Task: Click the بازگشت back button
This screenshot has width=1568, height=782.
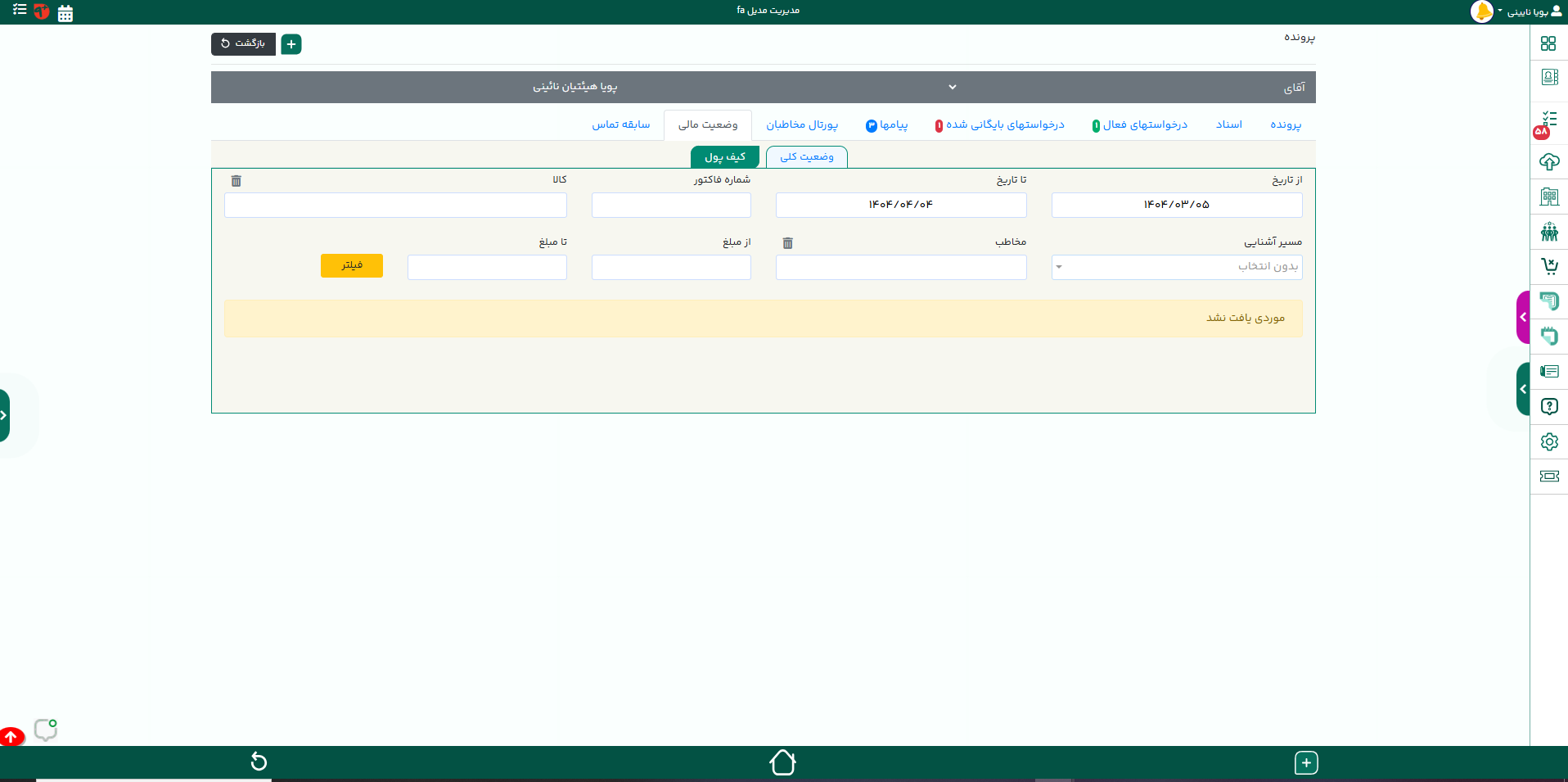Action: [x=243, y=43]
